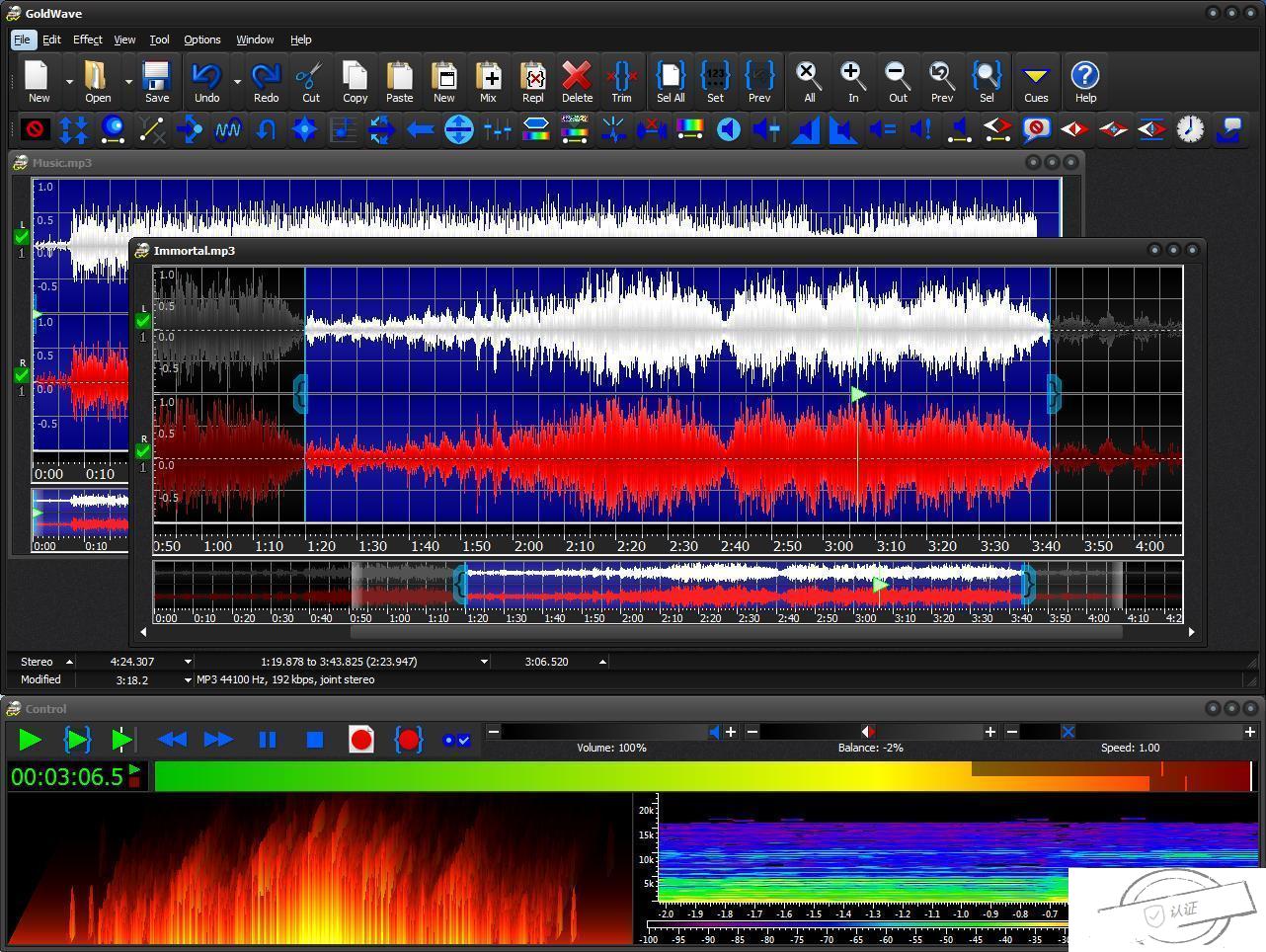Open dropdown arrow next to Undo
The height and width of the screenshot is (952, 1266).
[237, 82]
